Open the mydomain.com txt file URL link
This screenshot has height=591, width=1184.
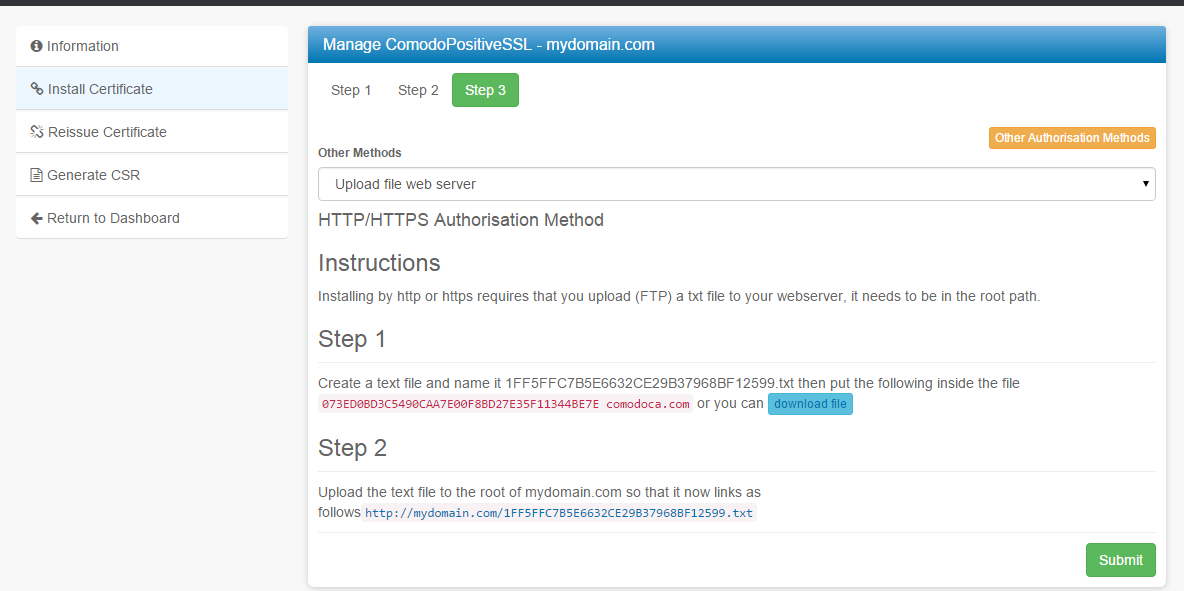pyautogui.click(x=559, y=513)
